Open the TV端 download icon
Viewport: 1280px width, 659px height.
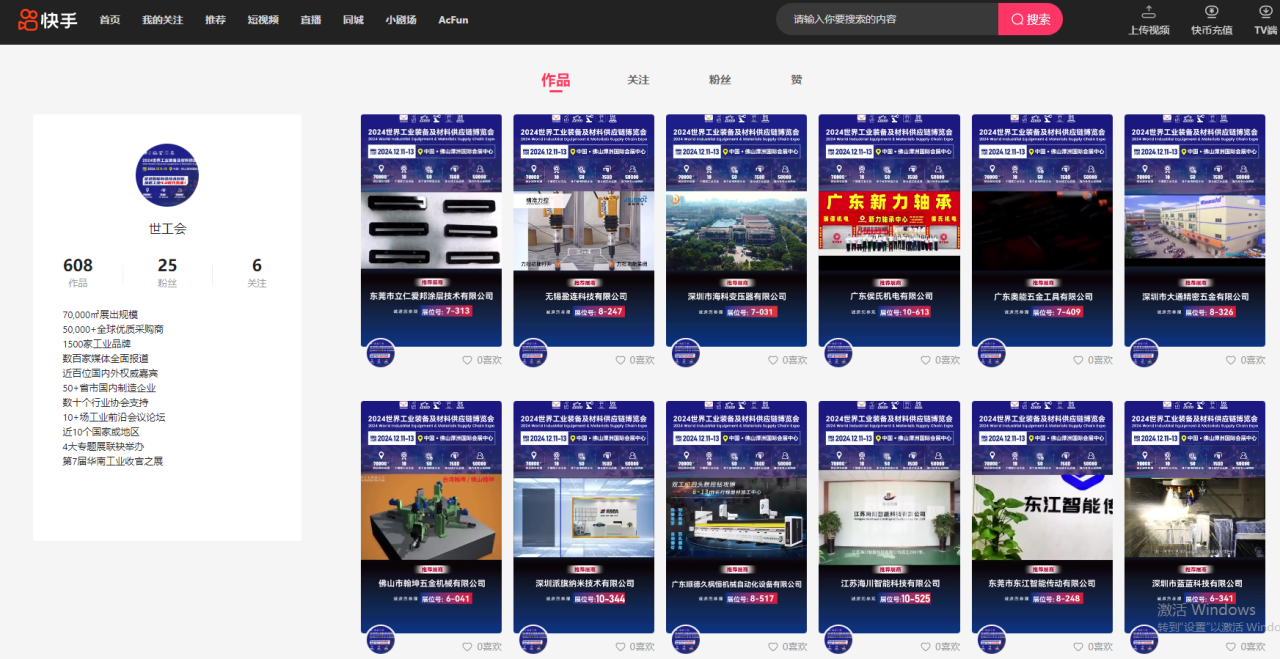pyautogui.click(x=1267, y=12)
